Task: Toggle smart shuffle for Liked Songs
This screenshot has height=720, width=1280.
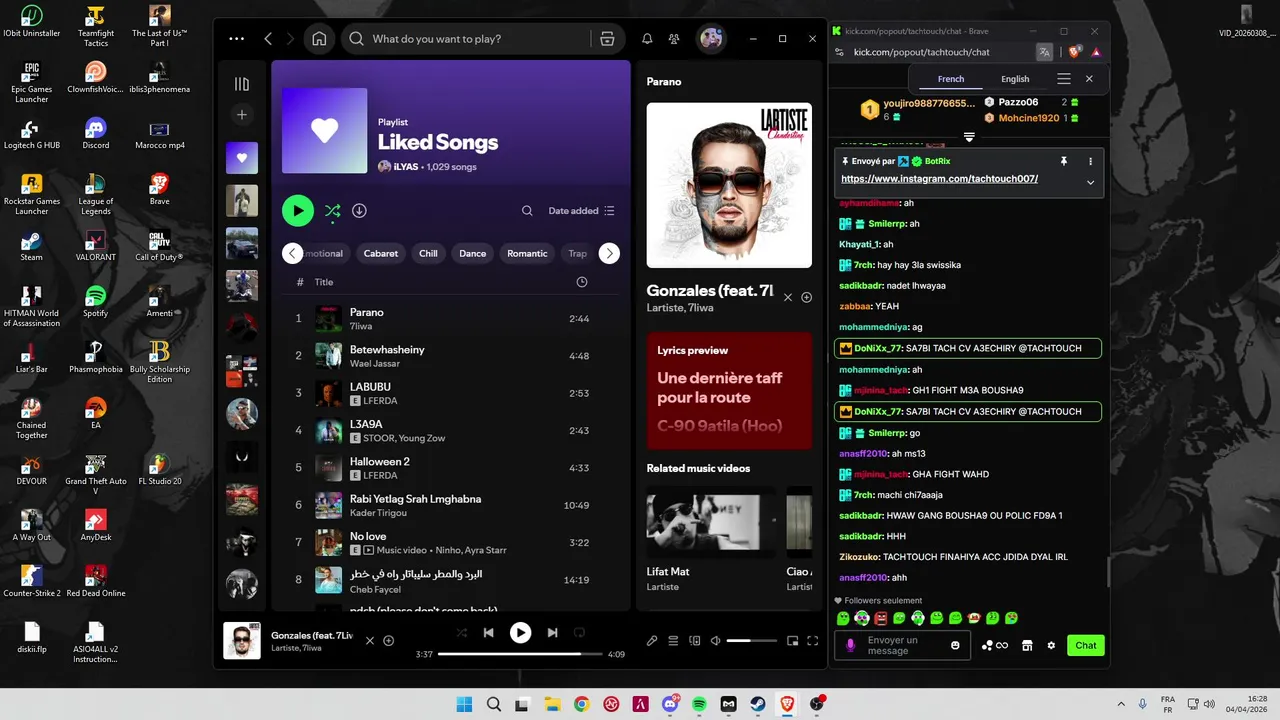Action: tap(333, 211)
